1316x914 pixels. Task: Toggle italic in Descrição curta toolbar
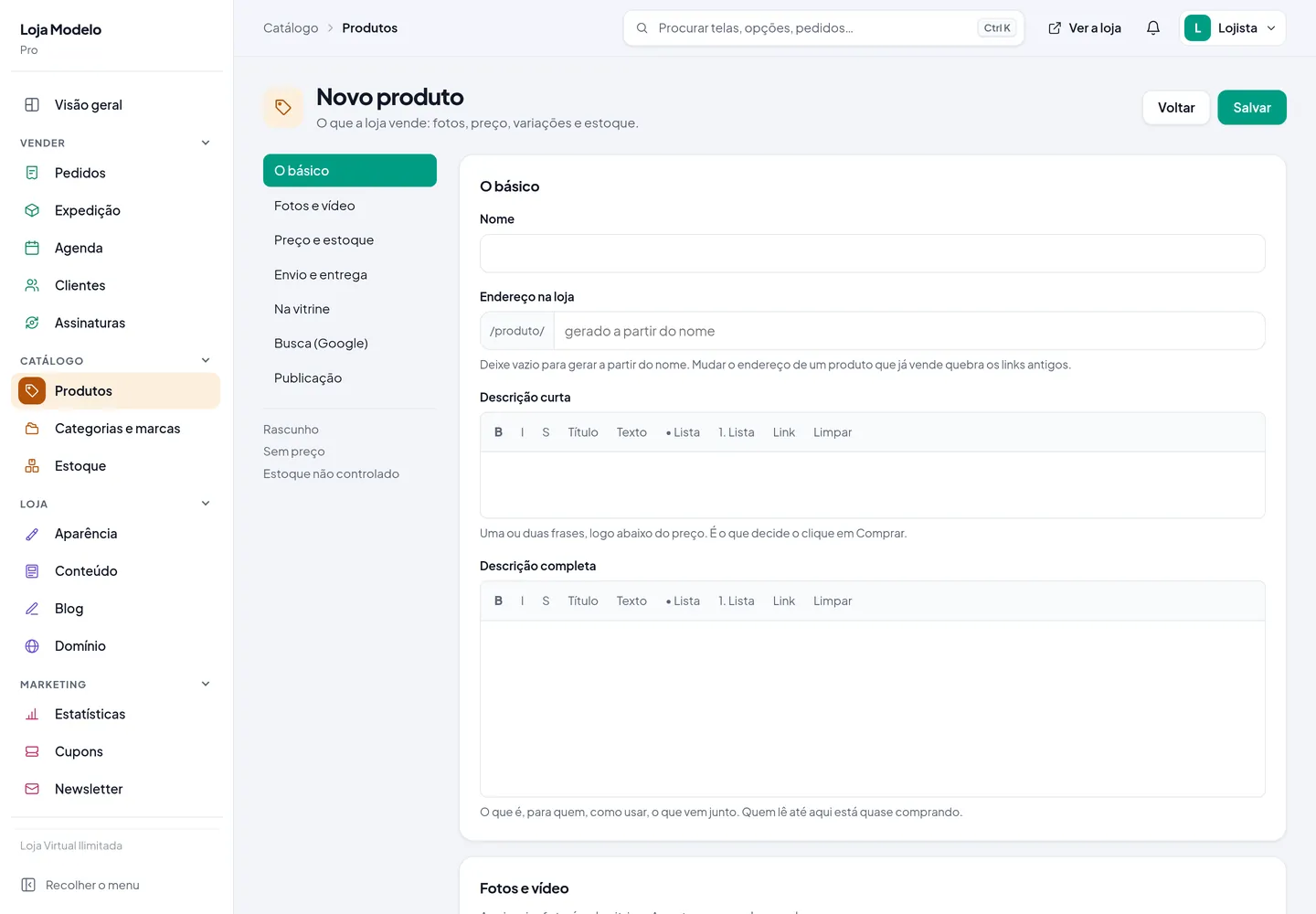[x=522, y=432]
